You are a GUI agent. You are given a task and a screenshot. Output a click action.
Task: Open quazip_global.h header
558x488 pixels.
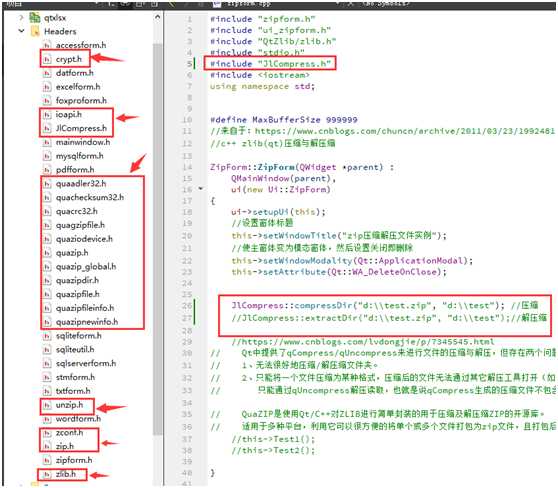point(86,267)
